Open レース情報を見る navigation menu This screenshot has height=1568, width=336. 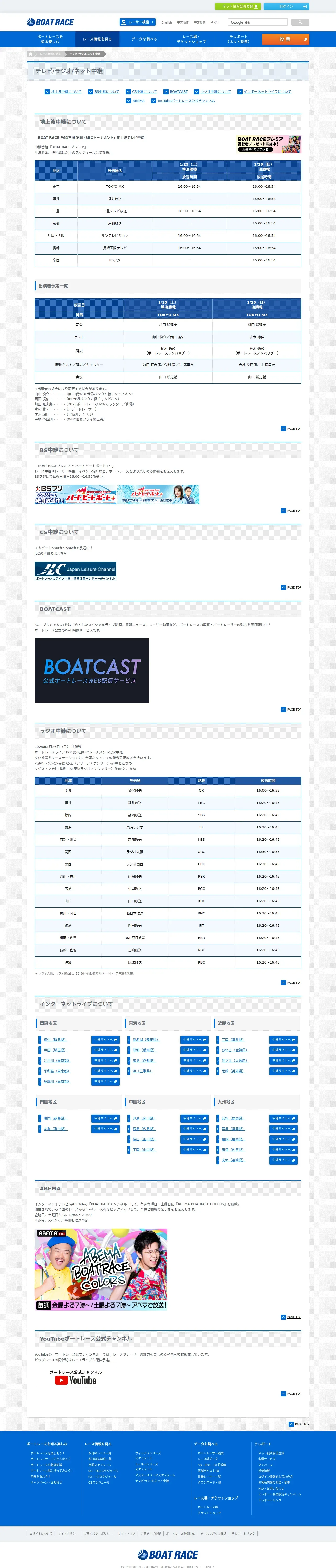(97, 39)
